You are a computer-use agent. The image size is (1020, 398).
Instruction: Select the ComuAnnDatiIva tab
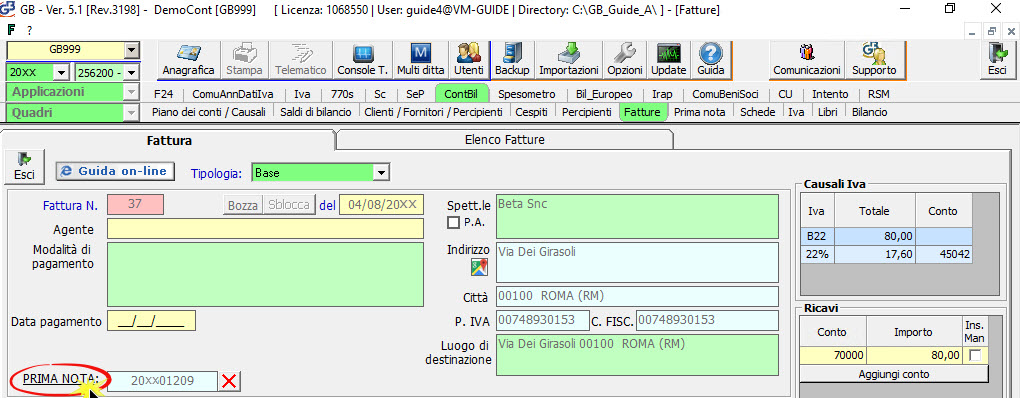coord(233,94)
